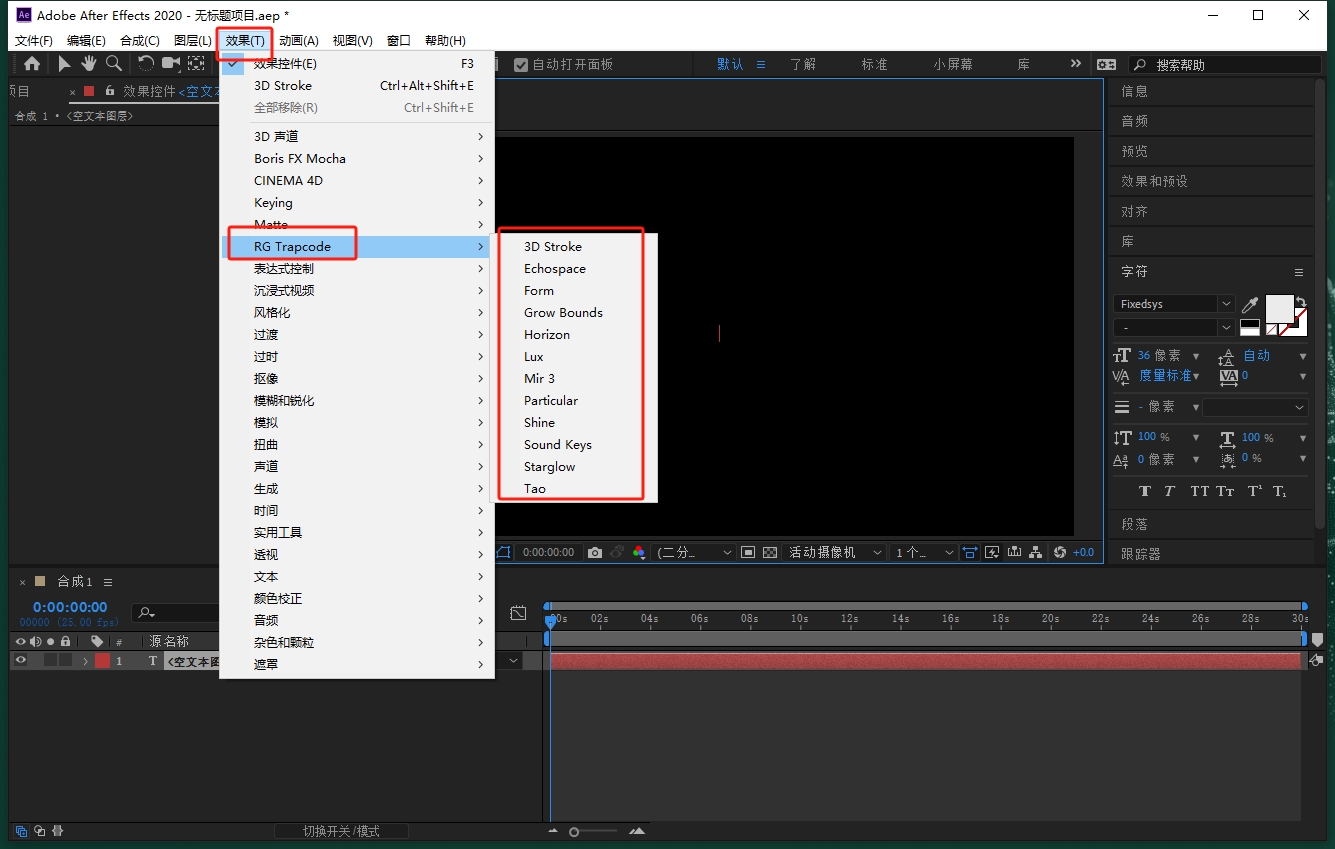The image size is (1335, 849).
Task: Click black and white reset swatches
Action: point(1250,327)
